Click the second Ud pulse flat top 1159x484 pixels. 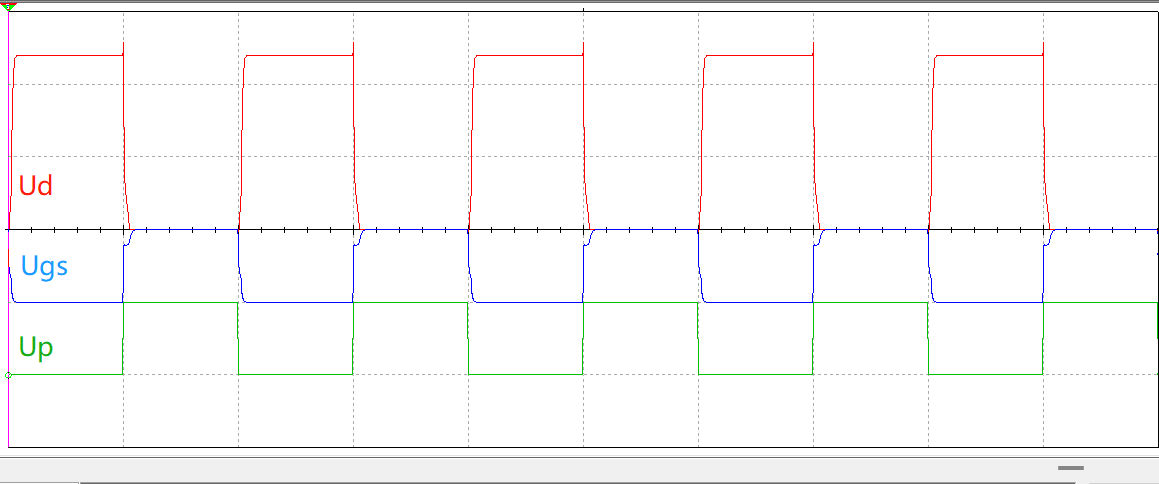[x=298, y=55]
